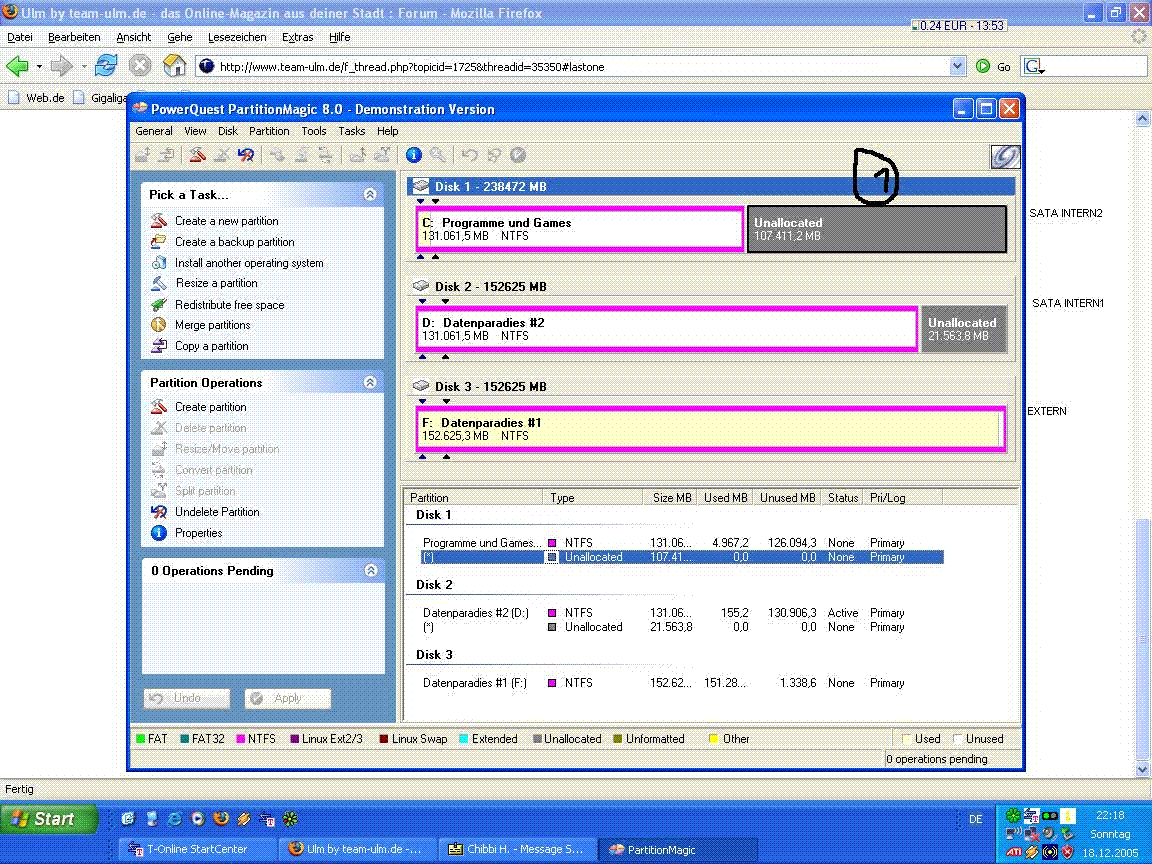The width and height of the screenshot is (1152, 864).
Task: Click NTFS pink legend swatch
Action: coord(240,739)
